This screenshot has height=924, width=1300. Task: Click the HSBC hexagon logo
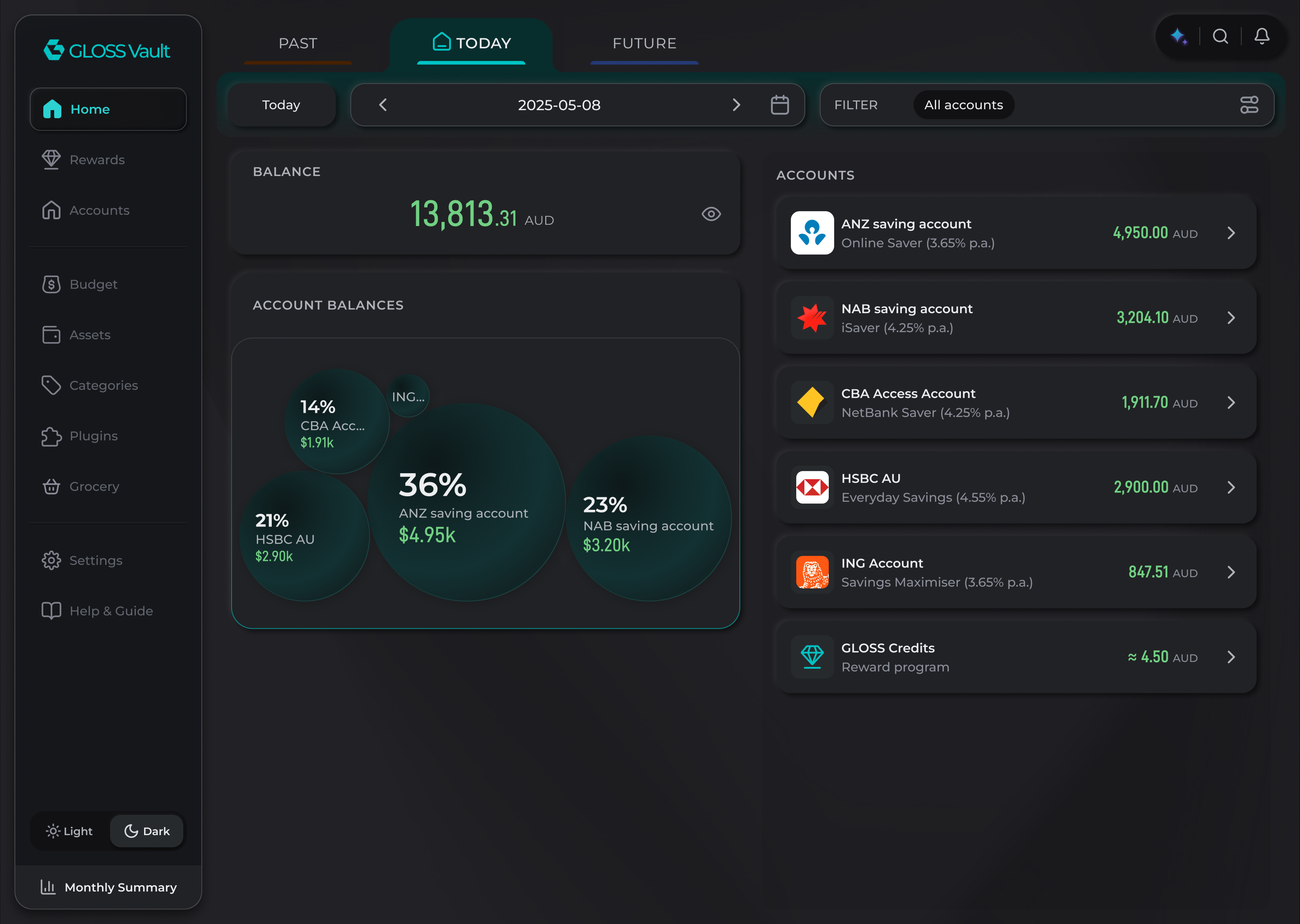point(812,487)
